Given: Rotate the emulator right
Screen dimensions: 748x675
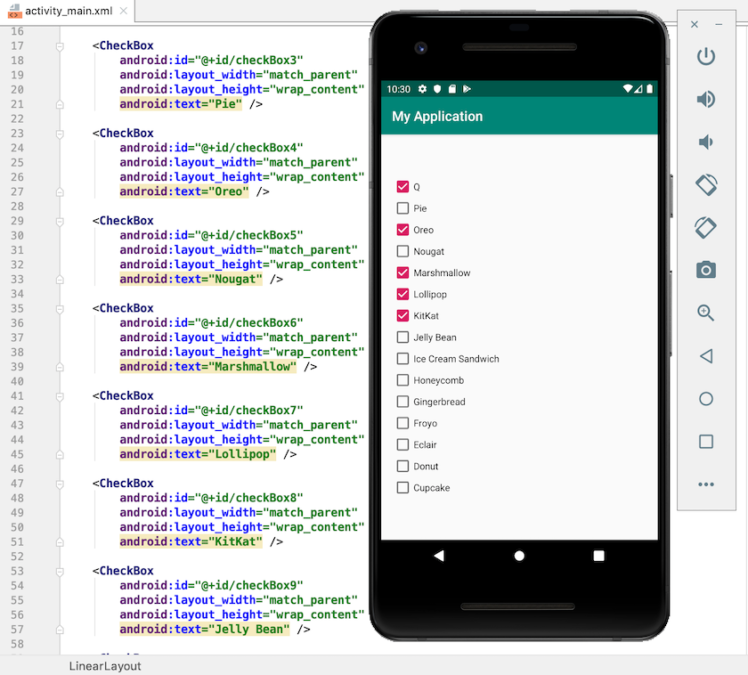Looking at the screenshot, I should click(x=706, y=228).
